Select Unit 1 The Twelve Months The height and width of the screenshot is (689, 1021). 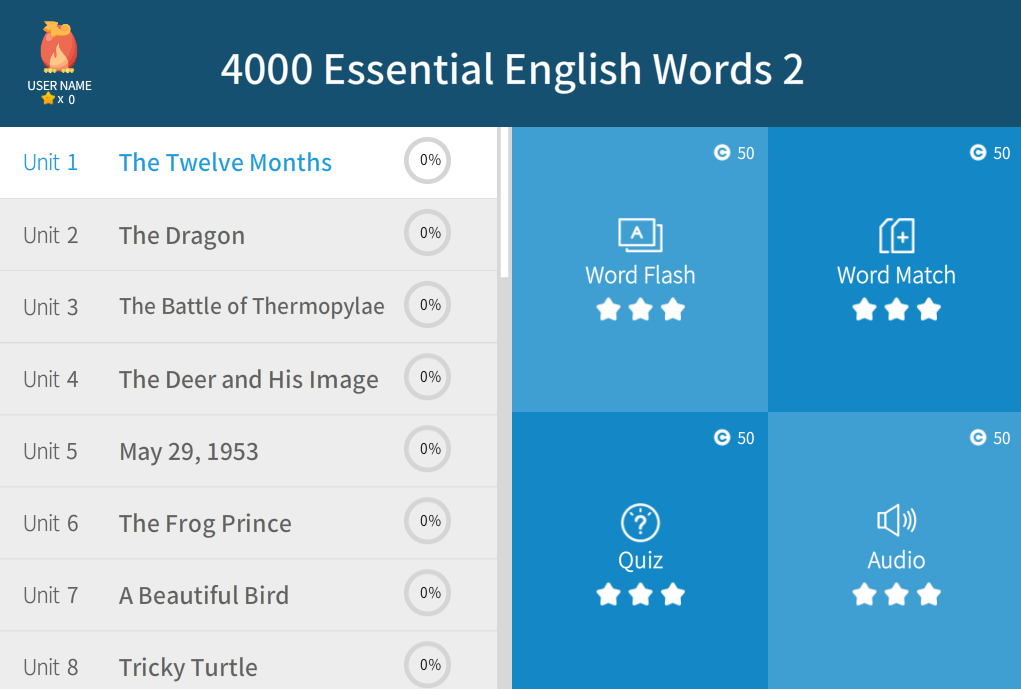tap(248, 162)
